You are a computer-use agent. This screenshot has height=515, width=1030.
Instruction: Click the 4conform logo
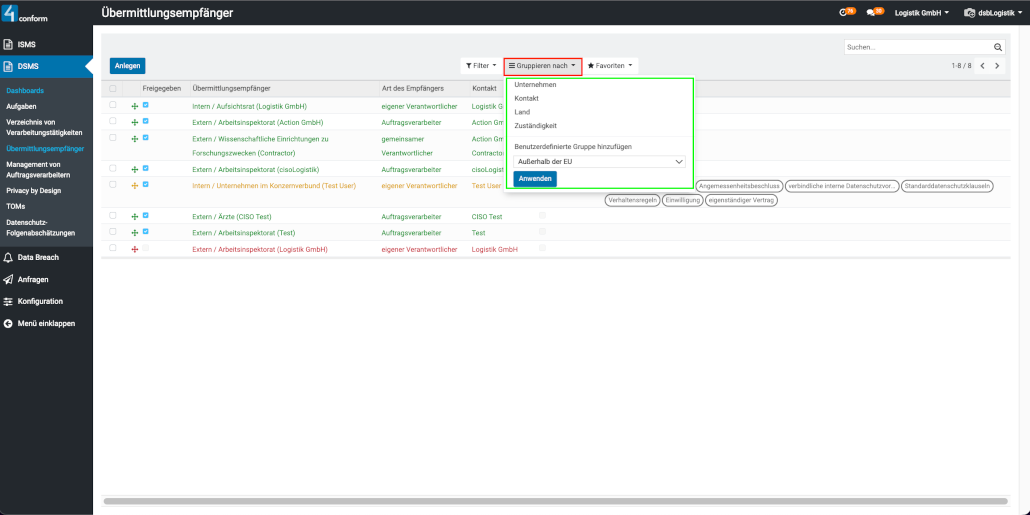24,13
